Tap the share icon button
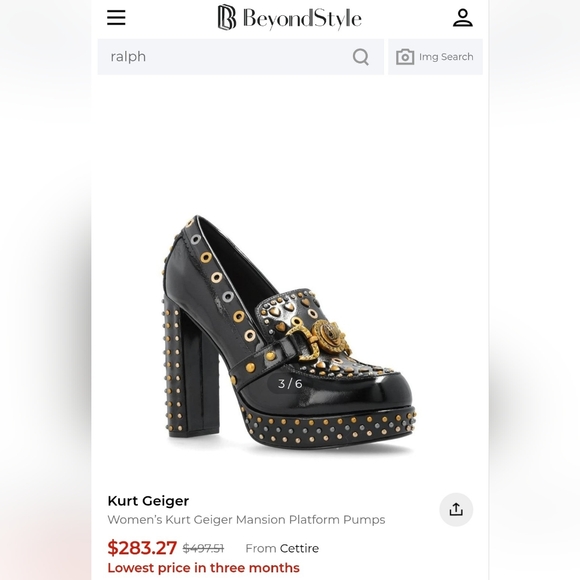 [x=456, y=509]
